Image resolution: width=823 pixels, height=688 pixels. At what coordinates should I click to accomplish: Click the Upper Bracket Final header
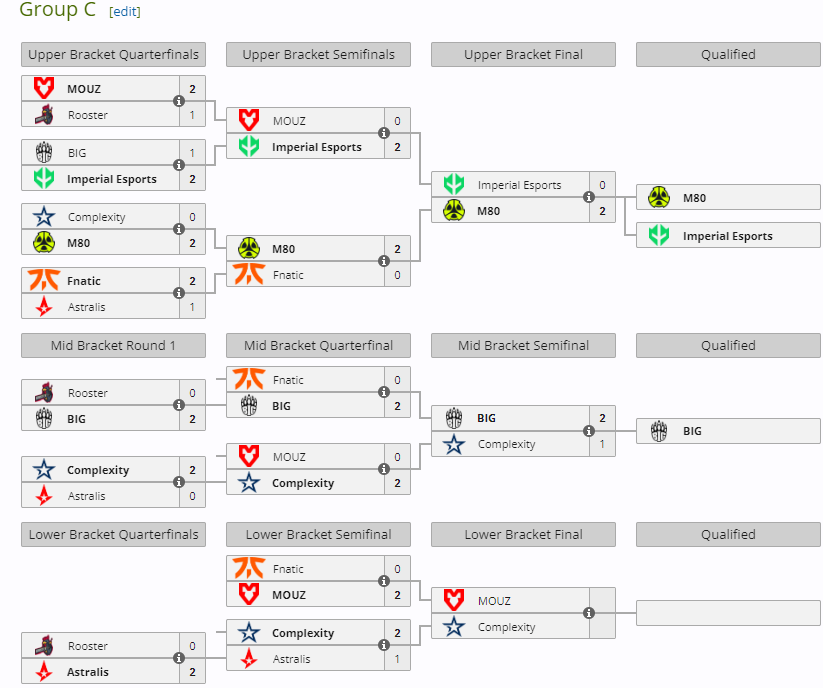click(523, 55)
